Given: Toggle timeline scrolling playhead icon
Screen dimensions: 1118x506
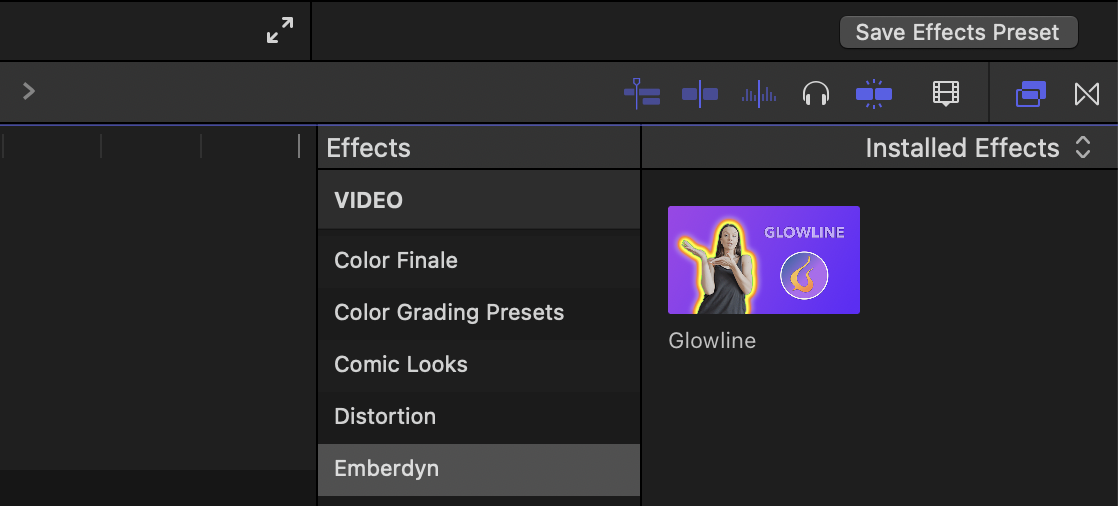Looking at the screenshot, I should click(641, 94).
